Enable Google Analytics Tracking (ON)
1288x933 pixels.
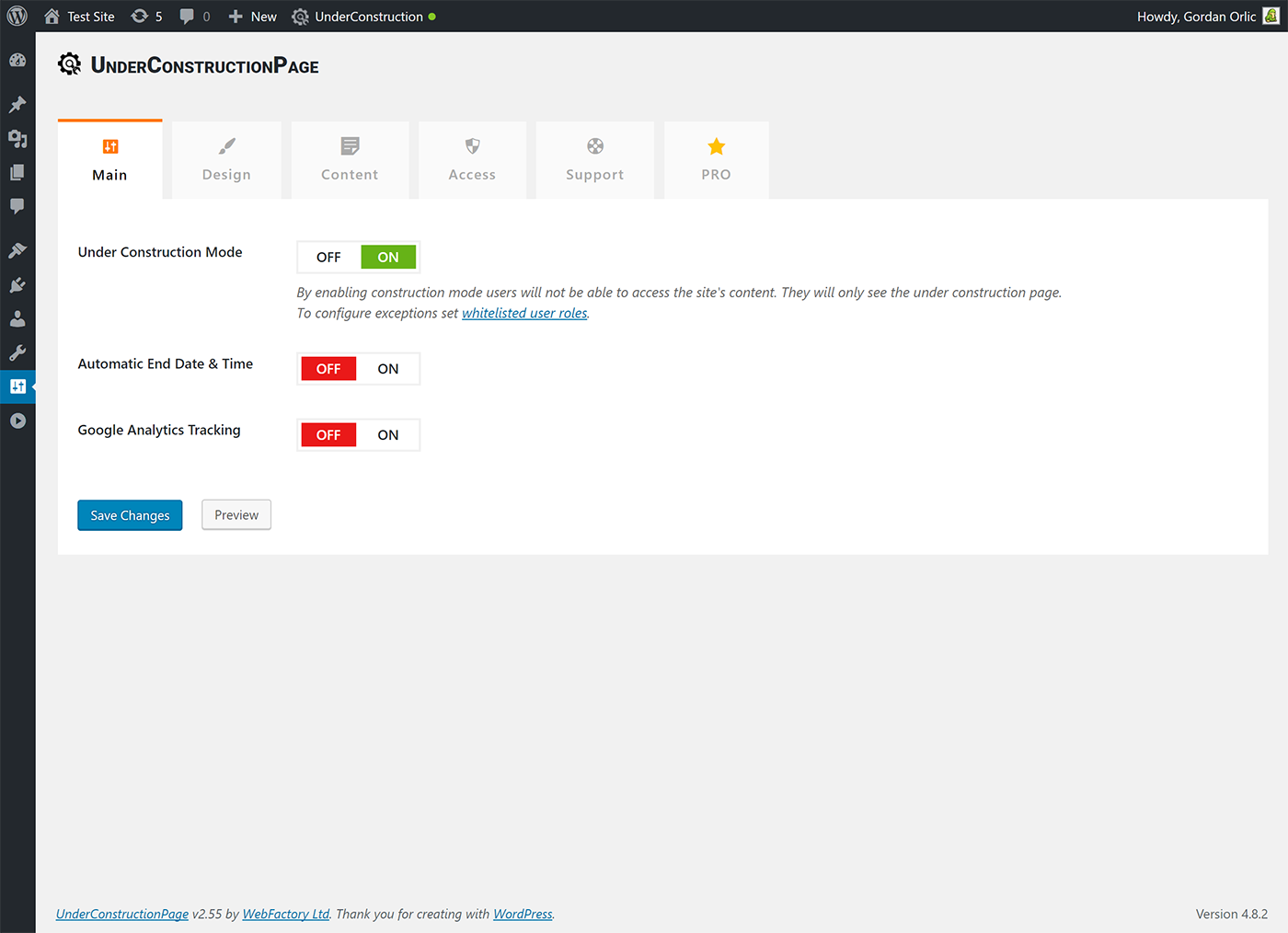388,435
